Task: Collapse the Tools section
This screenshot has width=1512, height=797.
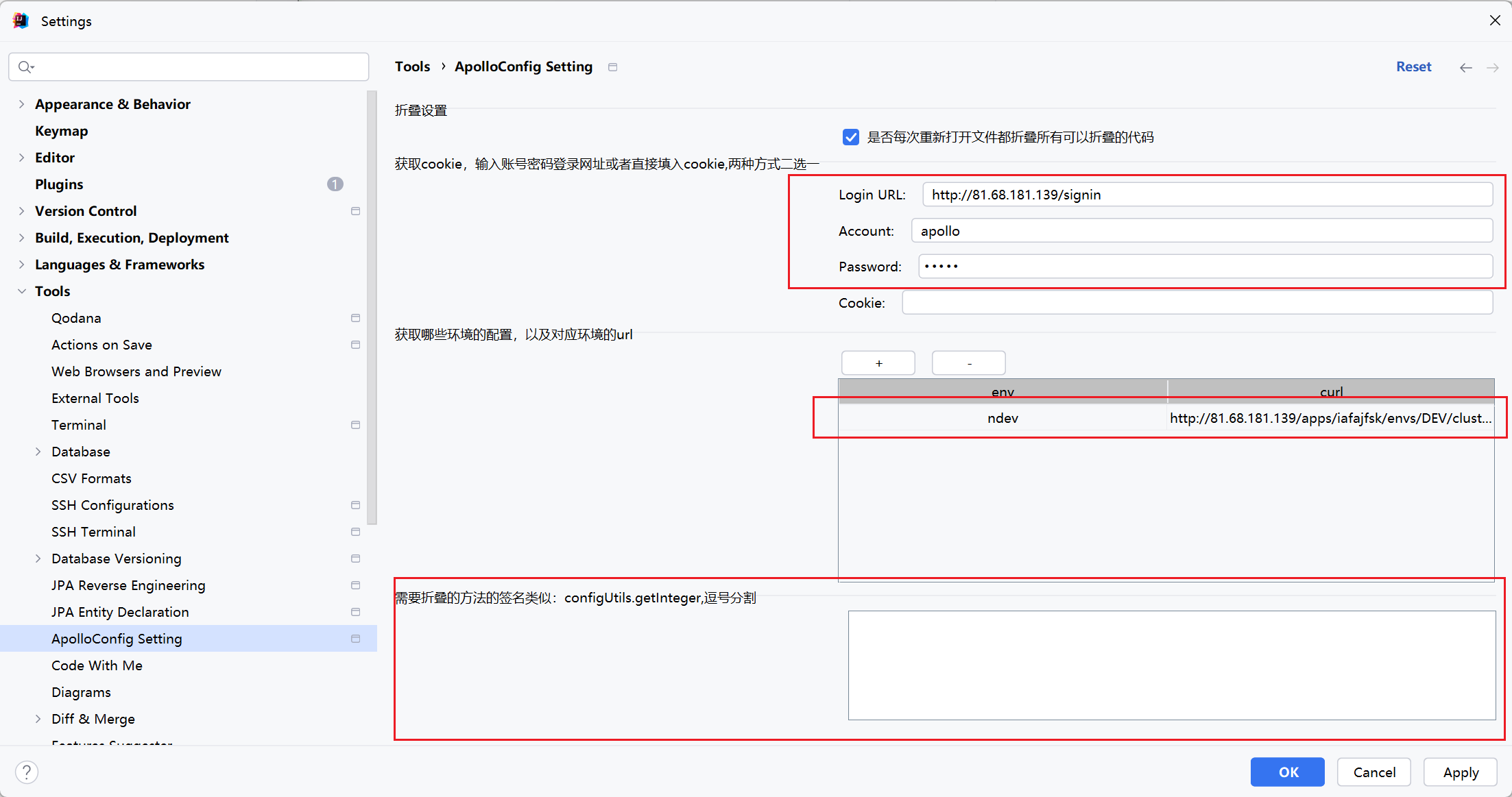Action: tap(21, 291)
